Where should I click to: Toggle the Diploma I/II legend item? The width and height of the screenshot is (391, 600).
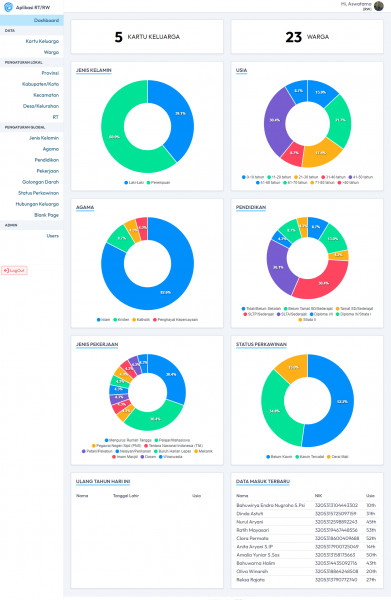point(321,314)
